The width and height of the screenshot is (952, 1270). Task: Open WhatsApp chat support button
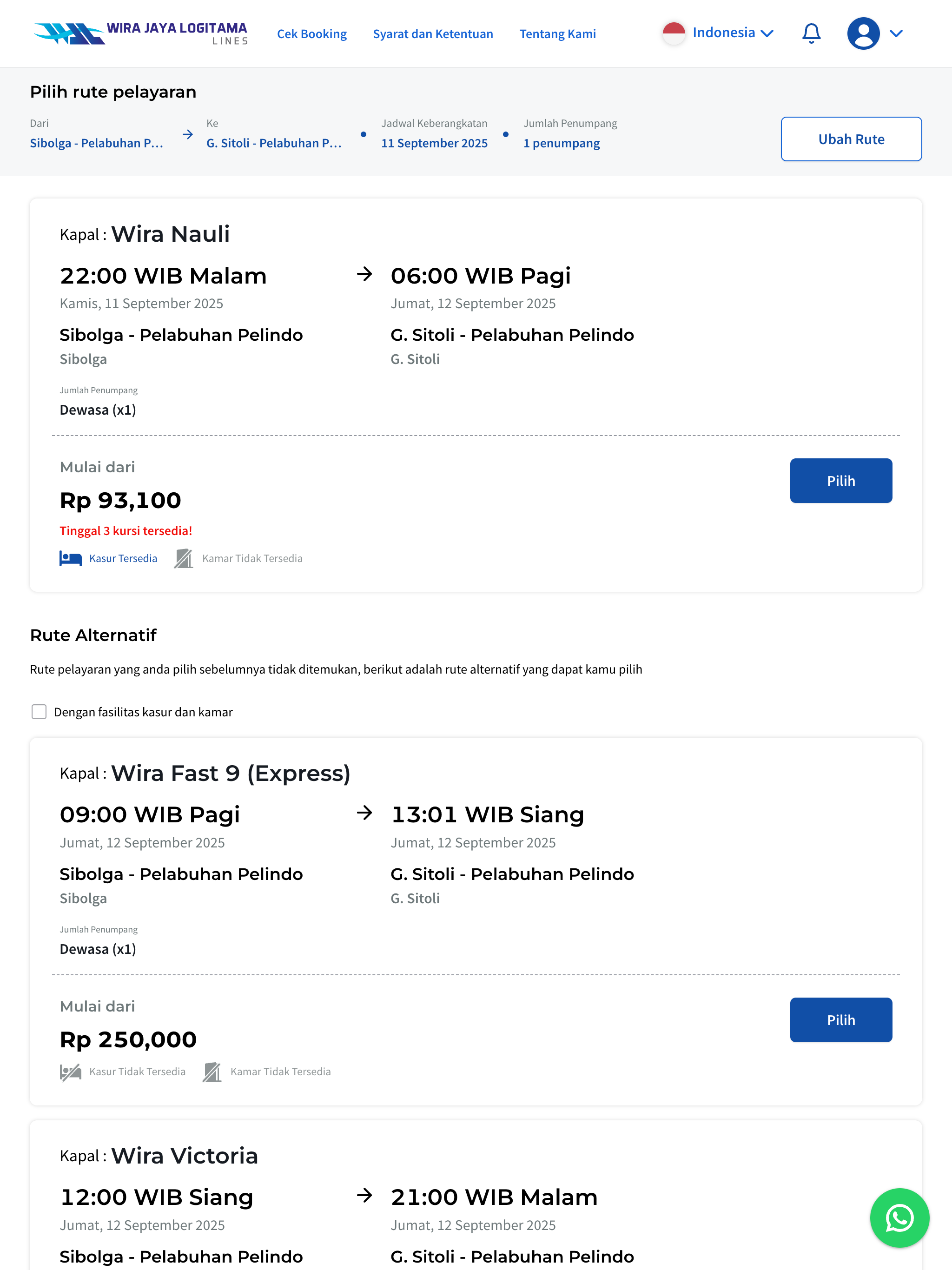tap(899, 1218)
